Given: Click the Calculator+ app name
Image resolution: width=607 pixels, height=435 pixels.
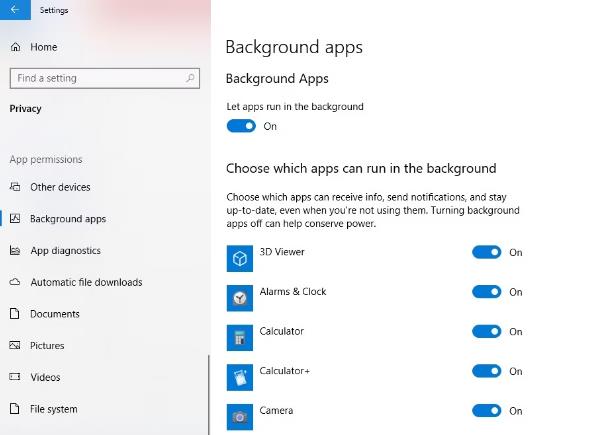Looking at the screenshot, I should [285, 371].
